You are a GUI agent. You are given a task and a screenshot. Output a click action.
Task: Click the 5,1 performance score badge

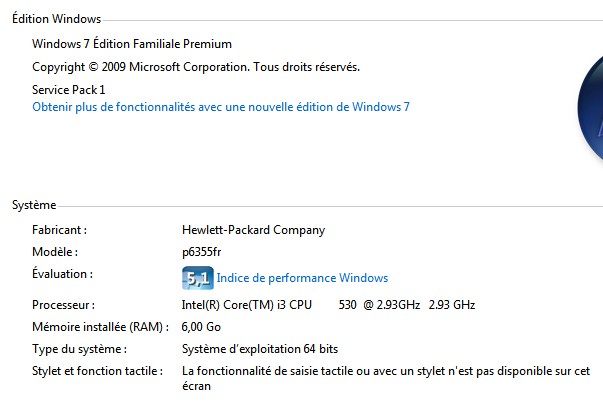(x=198, y=278)
